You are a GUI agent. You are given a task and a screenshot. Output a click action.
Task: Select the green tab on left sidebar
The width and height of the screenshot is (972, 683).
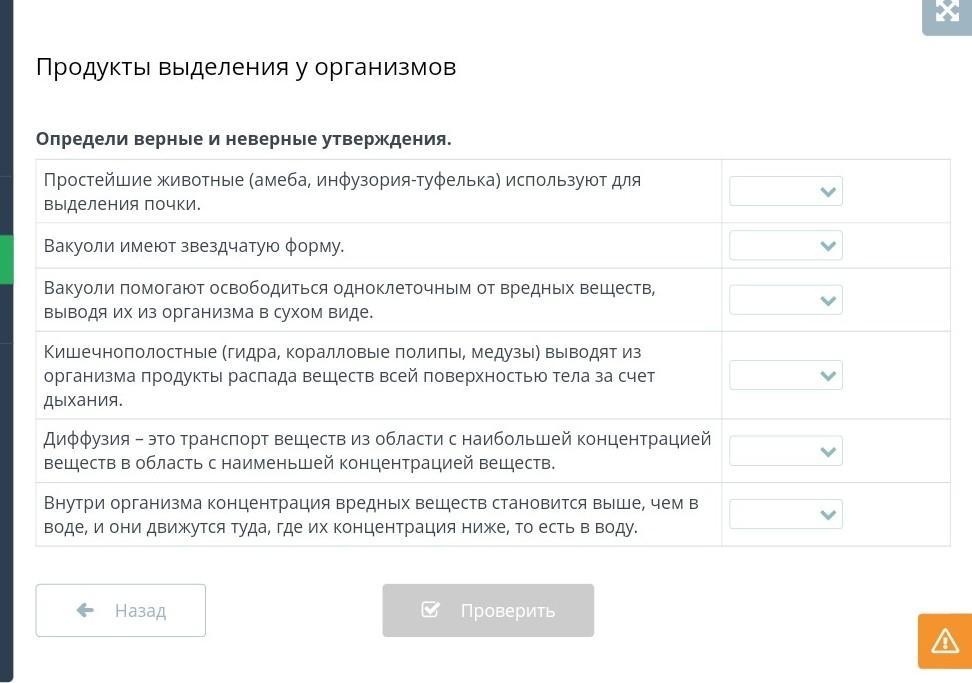click(x=6, y=260)
